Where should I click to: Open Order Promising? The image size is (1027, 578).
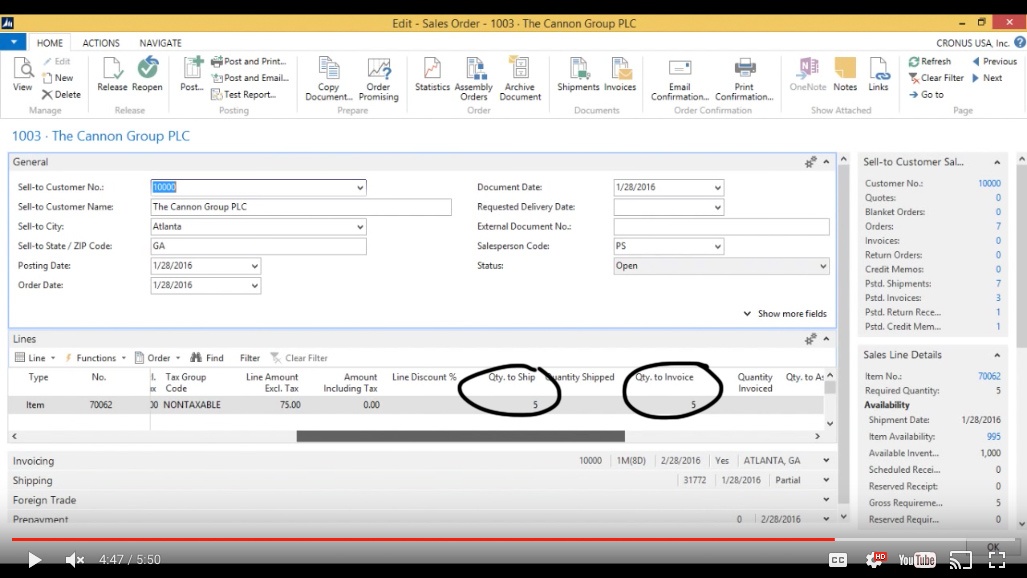pyautogui.click(x=379, y=79)
